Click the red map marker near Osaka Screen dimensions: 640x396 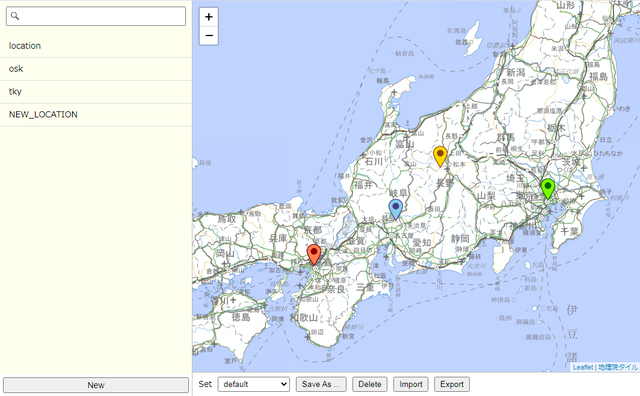pos(313,254)
